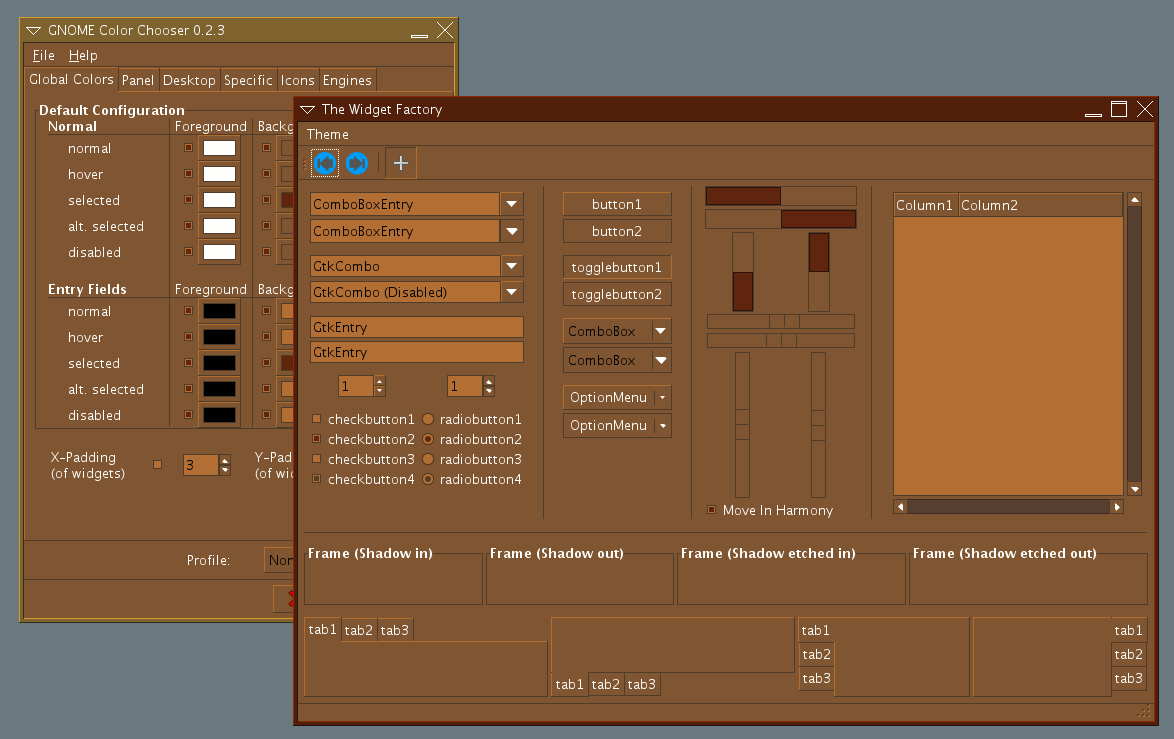Click the plus icon in Widget Factory toolbar
1174x739 pixels.
point(401,162)
